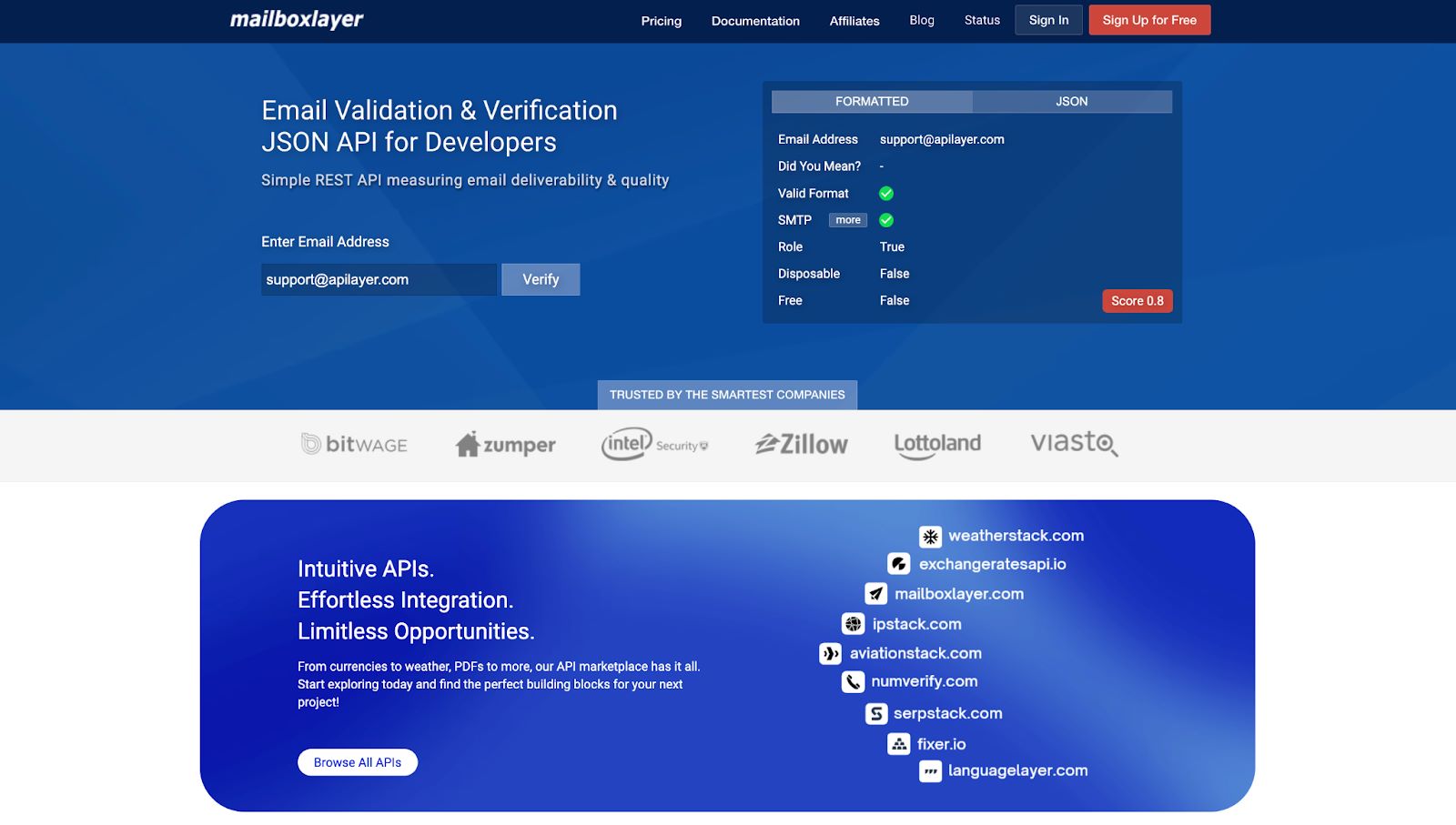Viewport: 1456px width, 825px height.
Task: Open the exchangeratesapi.io link
Action: (992, 564)
